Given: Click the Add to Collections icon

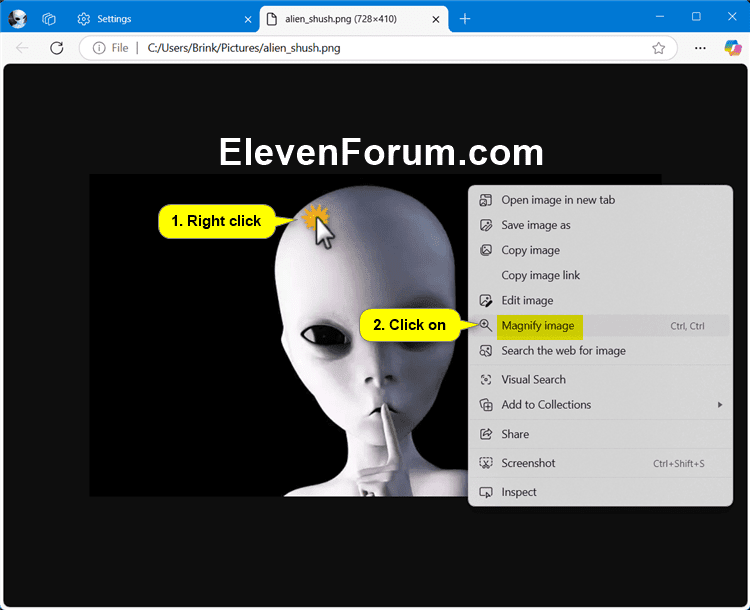Looking at the screenshot, I should (x=485, y=405).
